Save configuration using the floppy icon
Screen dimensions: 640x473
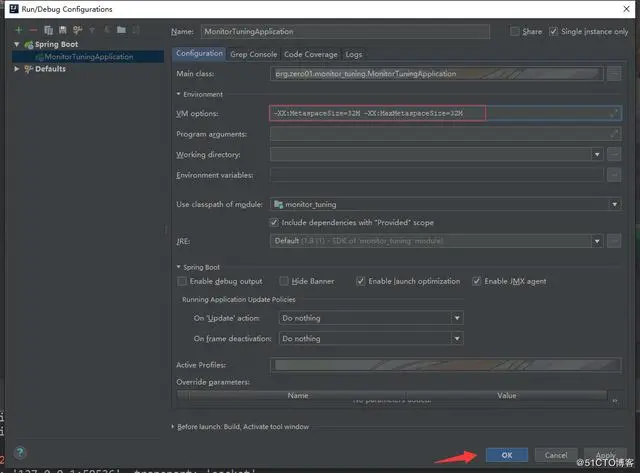pos(62,30)
